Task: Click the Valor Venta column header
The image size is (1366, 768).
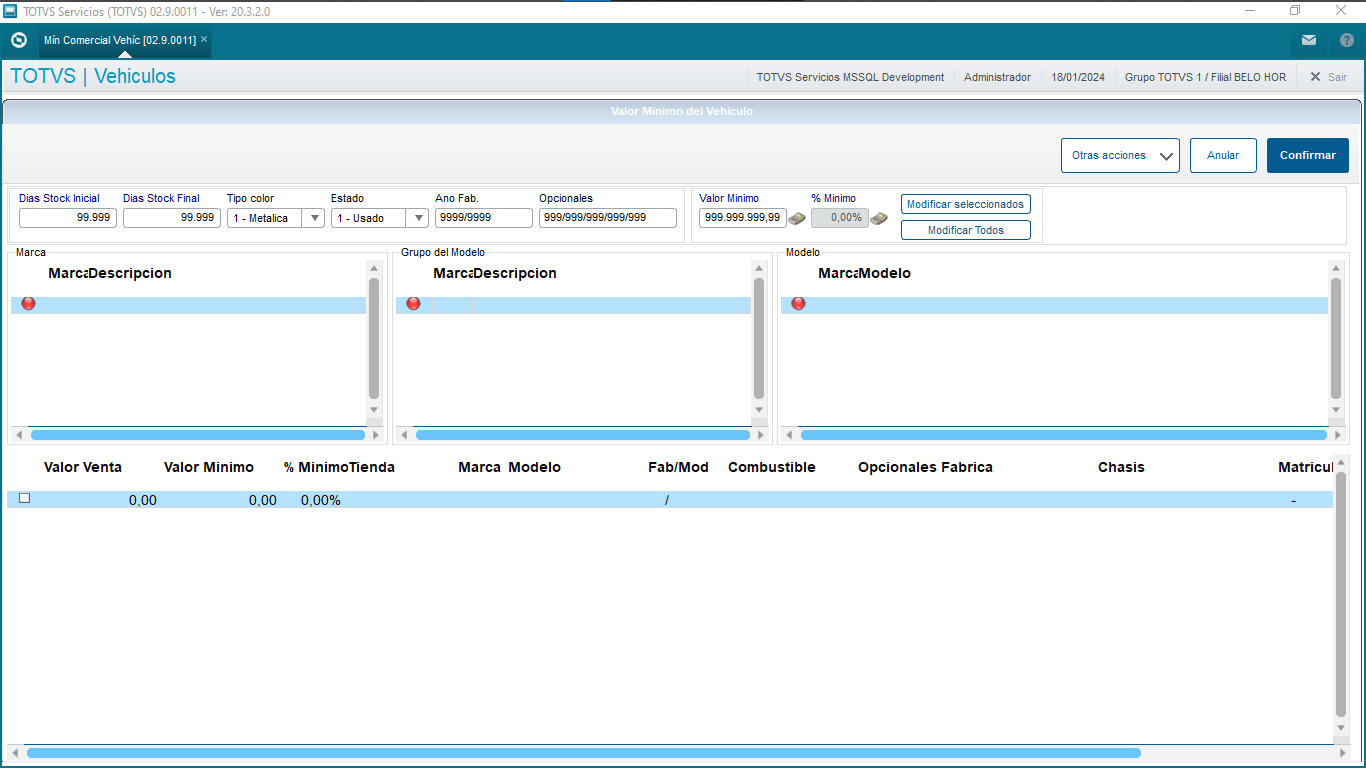Action: pos(83,467)
